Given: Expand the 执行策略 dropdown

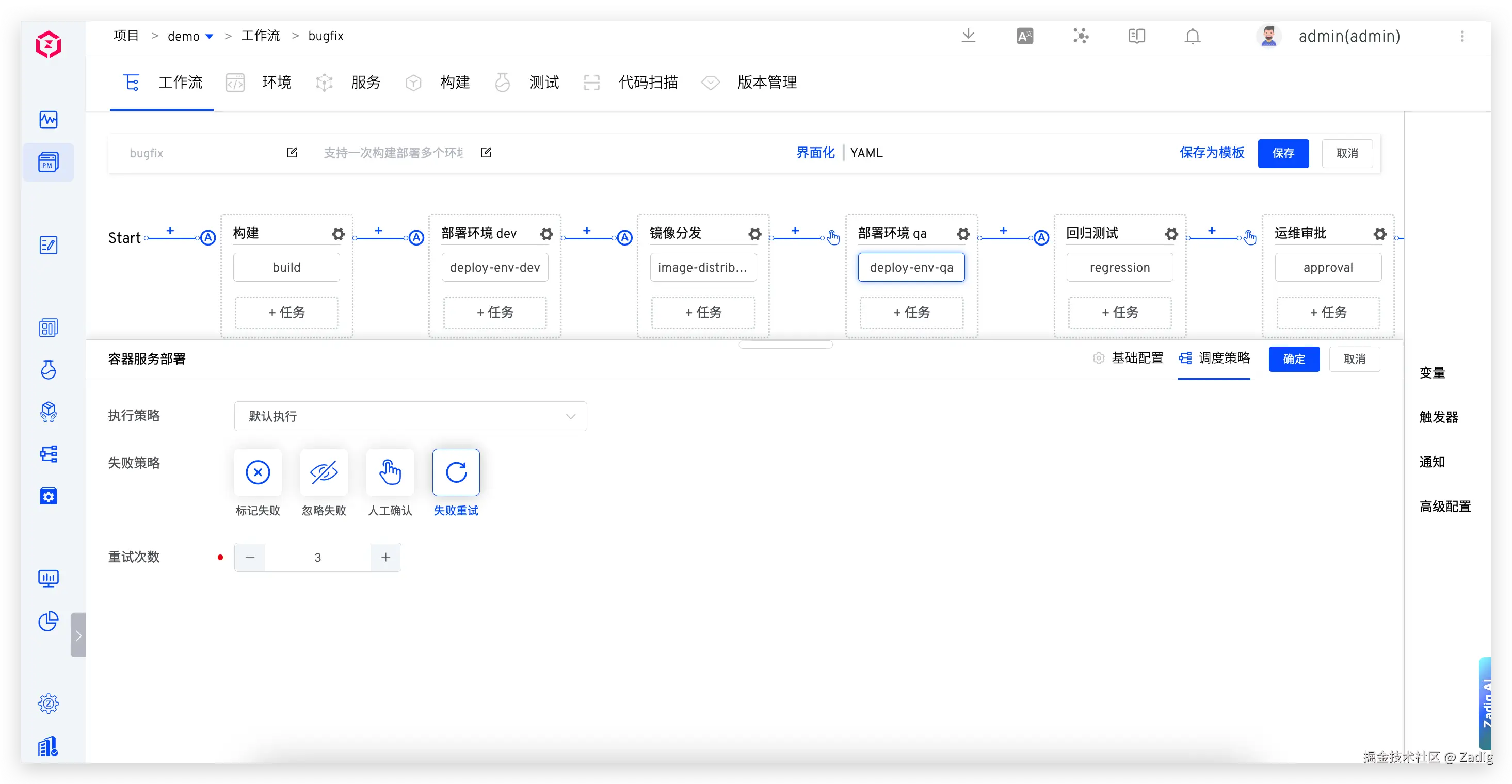Looking at the screenshot, I should point(410,416).
